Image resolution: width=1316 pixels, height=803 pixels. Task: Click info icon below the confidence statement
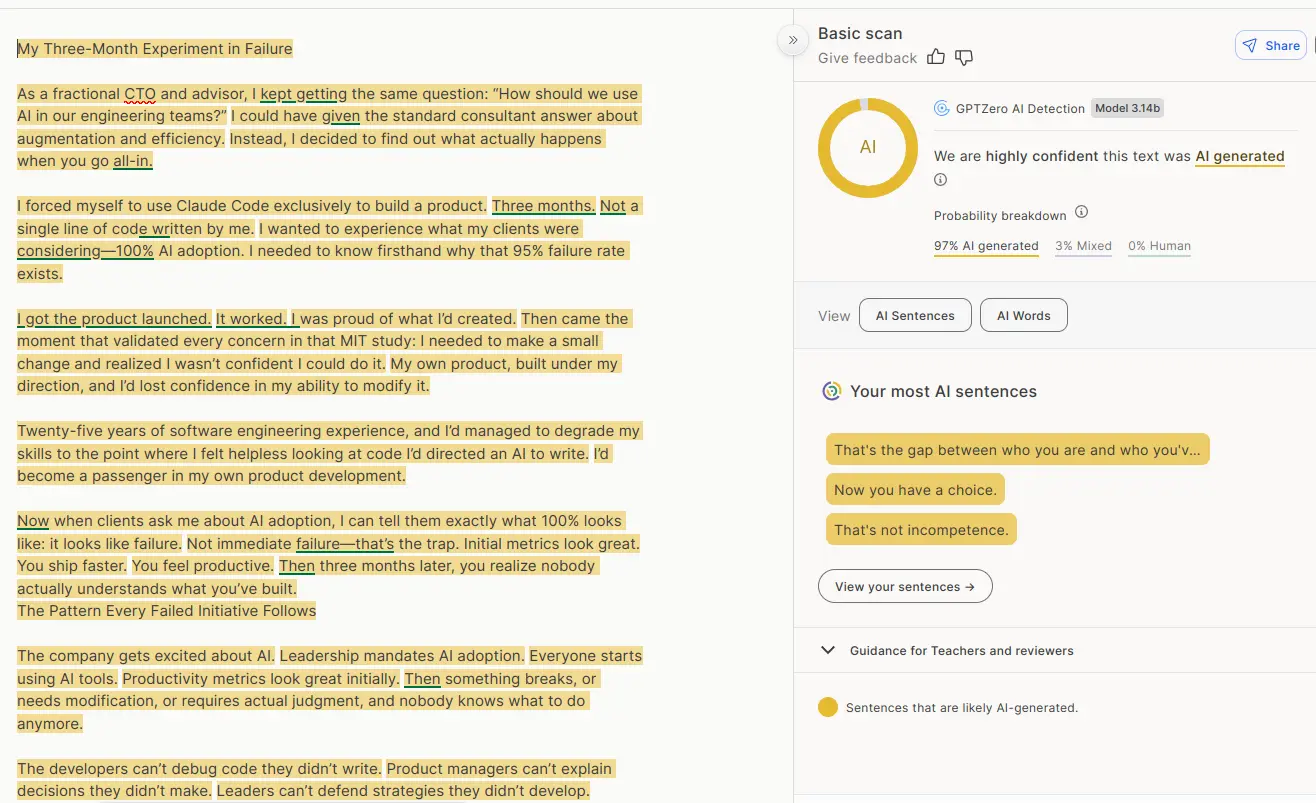[940, 180]
